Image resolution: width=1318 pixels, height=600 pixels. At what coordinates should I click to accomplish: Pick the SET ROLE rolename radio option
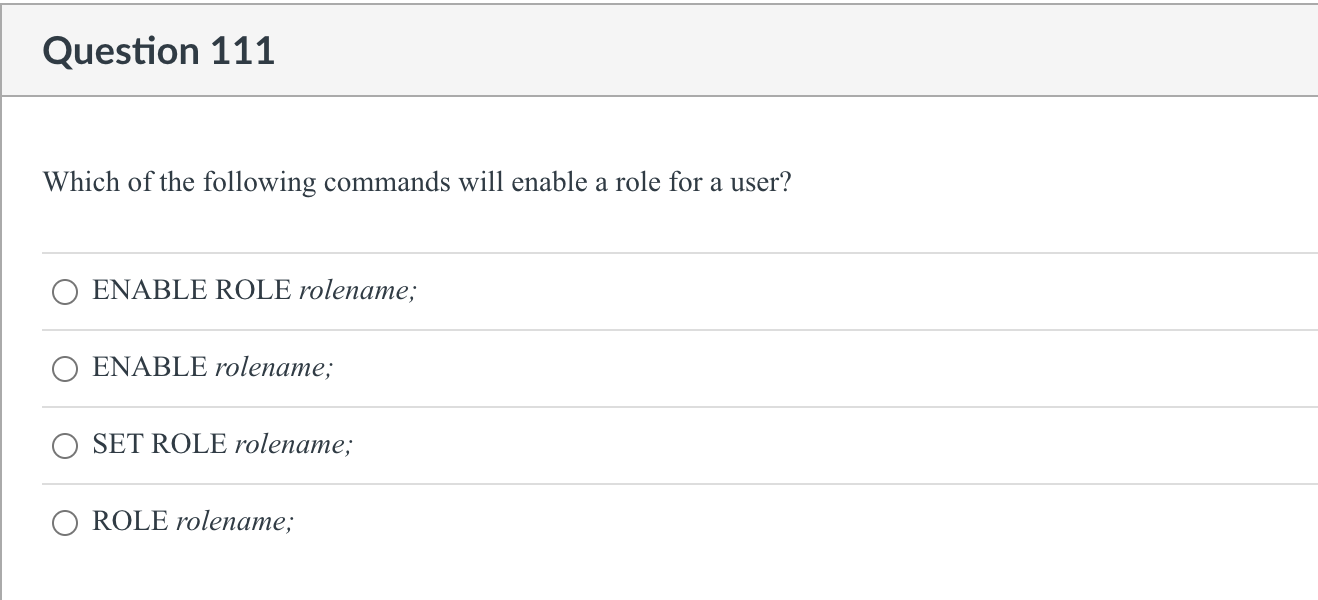pyautogui.click(x=64, y=446)
